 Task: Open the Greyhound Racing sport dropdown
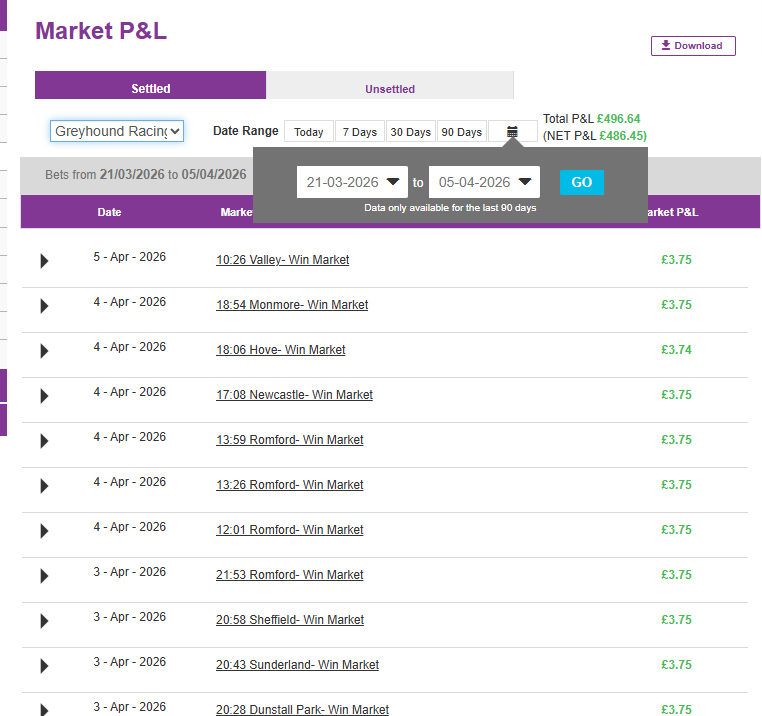[x=117, y=131]
